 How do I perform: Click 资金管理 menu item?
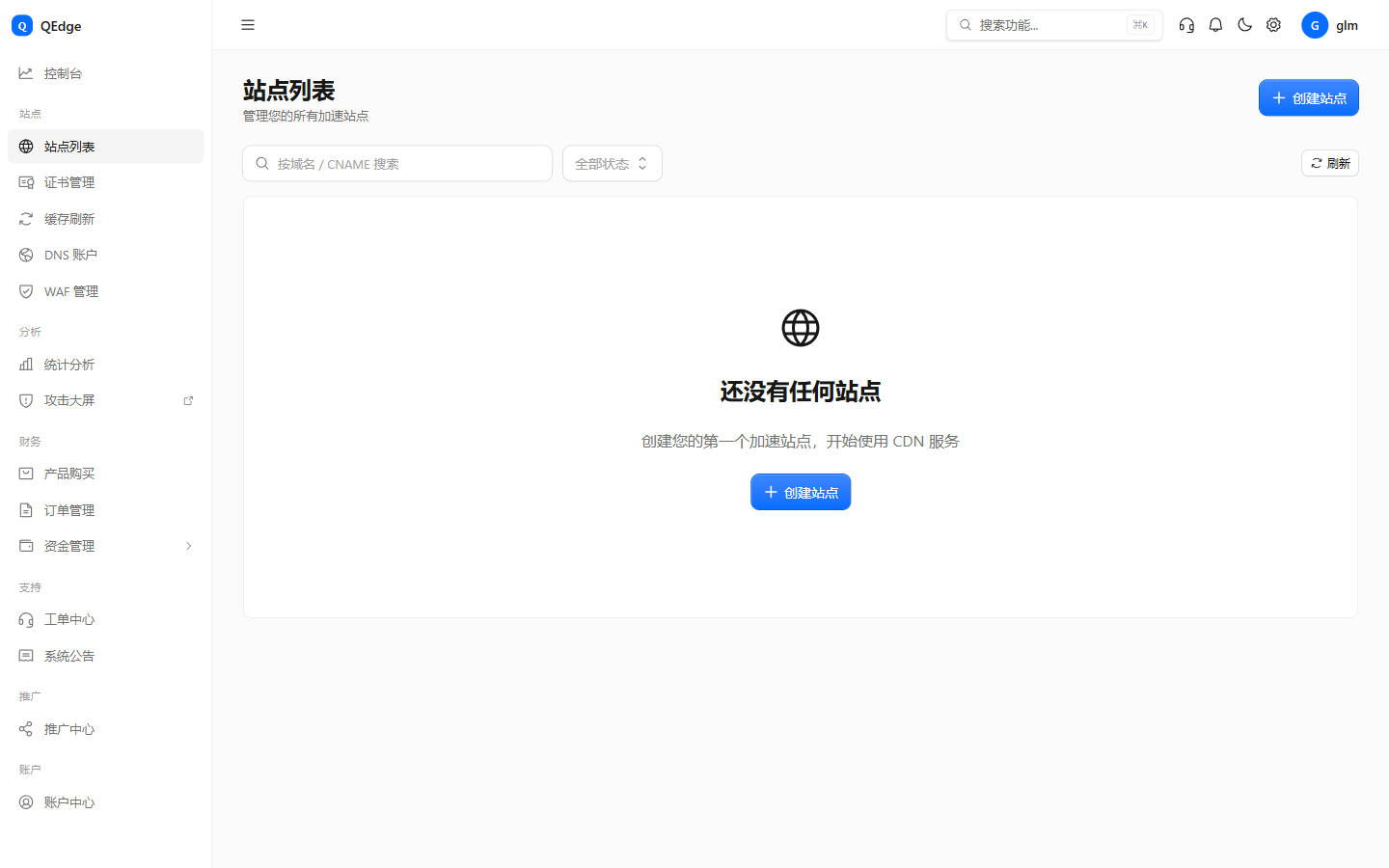[x=106, y=546]
